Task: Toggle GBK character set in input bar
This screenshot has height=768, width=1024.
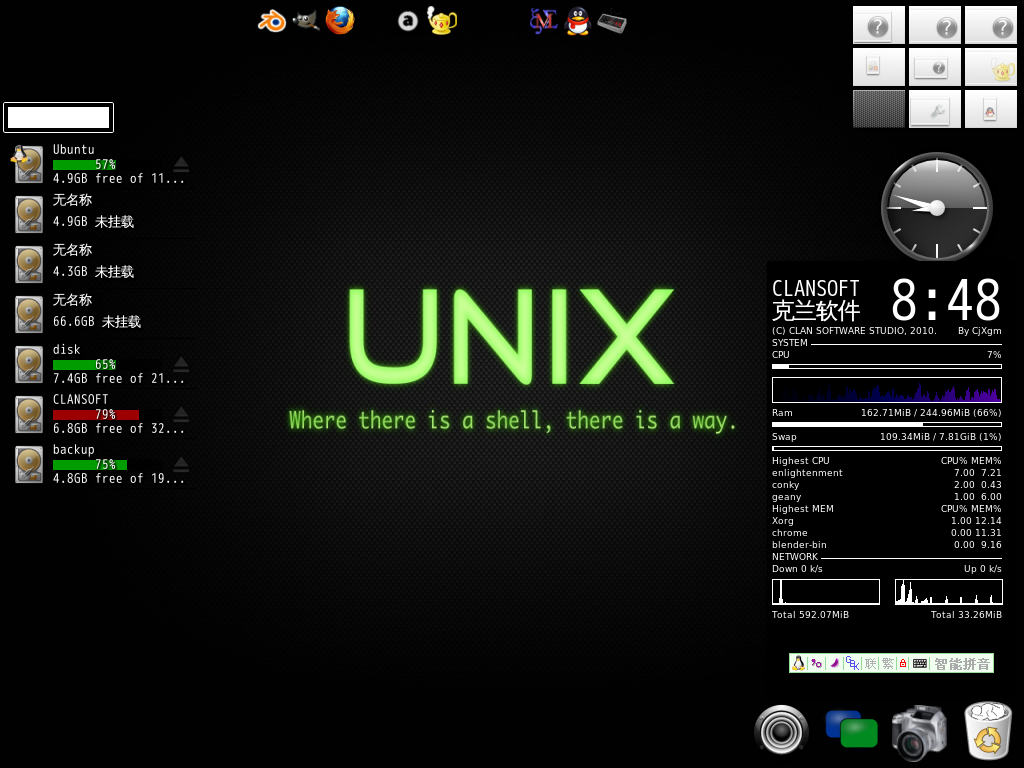Action: 852,664
